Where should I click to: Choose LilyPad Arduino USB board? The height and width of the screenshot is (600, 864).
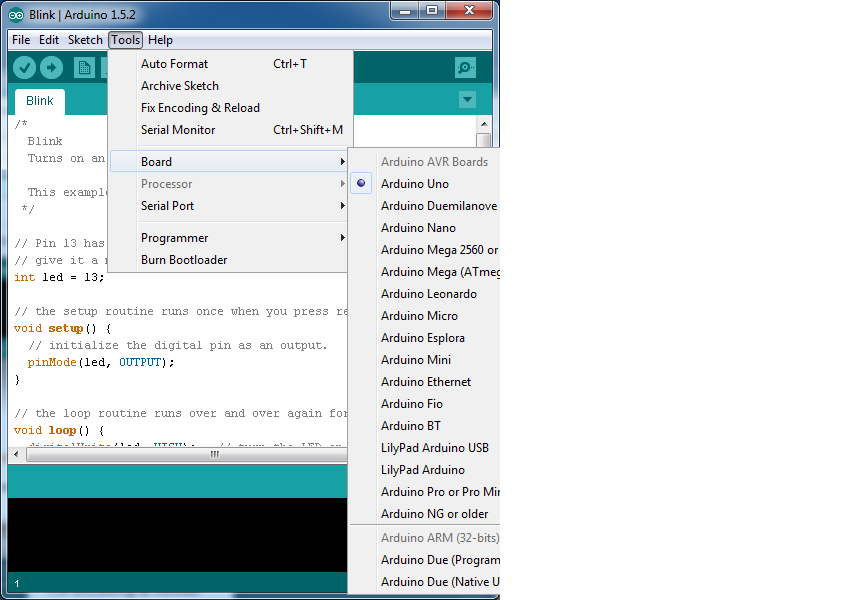click(x=425, y=448)
